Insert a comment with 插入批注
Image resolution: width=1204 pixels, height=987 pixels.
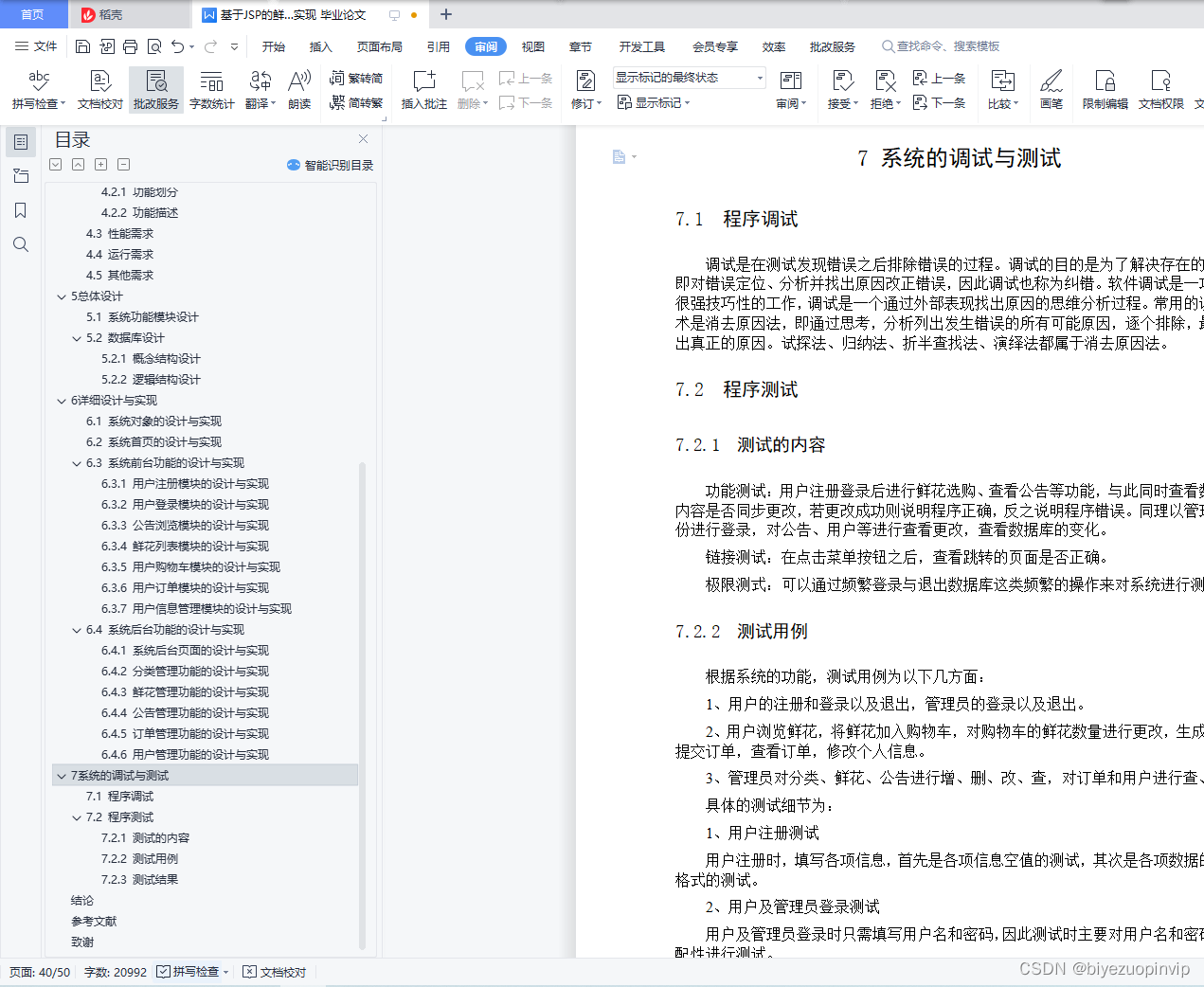(x=424, y=90)
